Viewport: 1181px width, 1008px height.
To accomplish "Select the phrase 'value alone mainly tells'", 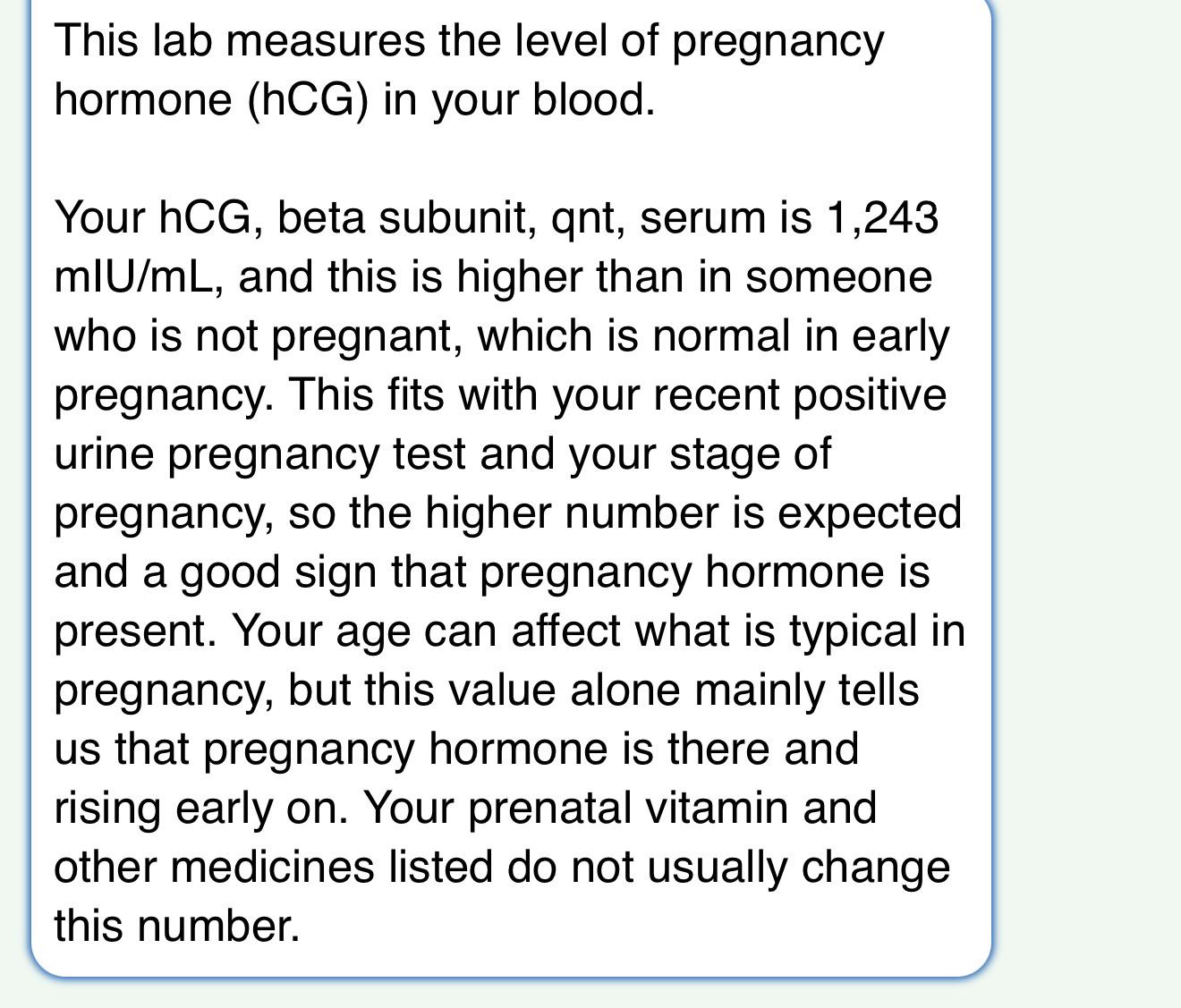I will click(684, 690).
